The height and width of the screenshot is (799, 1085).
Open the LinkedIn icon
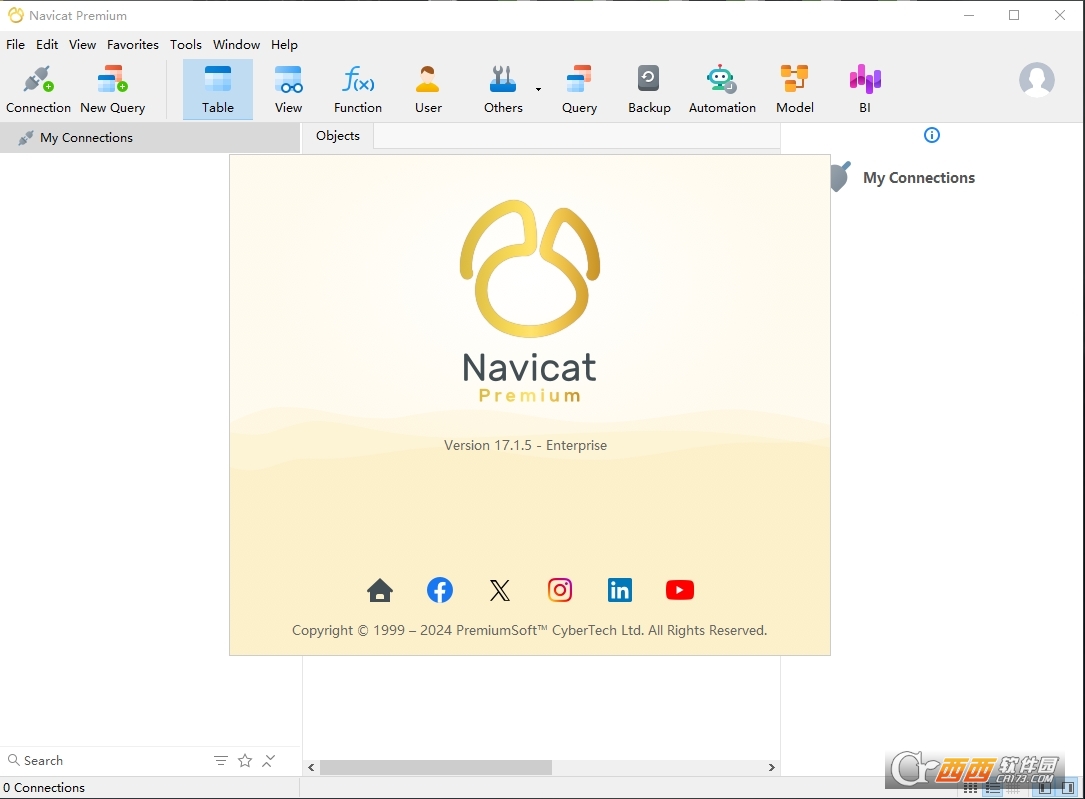pyautogui.click(x=620, y=590)
